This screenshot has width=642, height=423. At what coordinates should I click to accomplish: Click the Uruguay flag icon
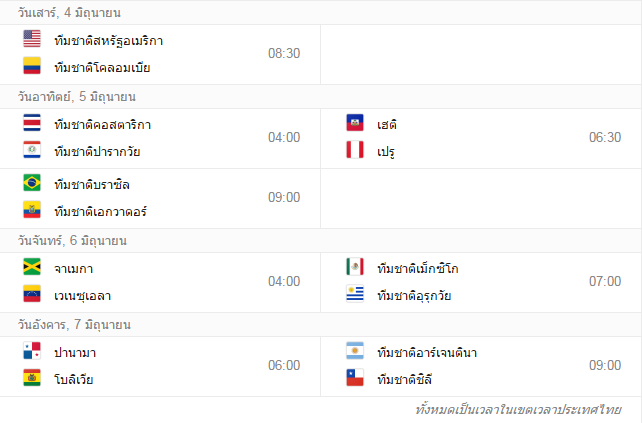355,295
